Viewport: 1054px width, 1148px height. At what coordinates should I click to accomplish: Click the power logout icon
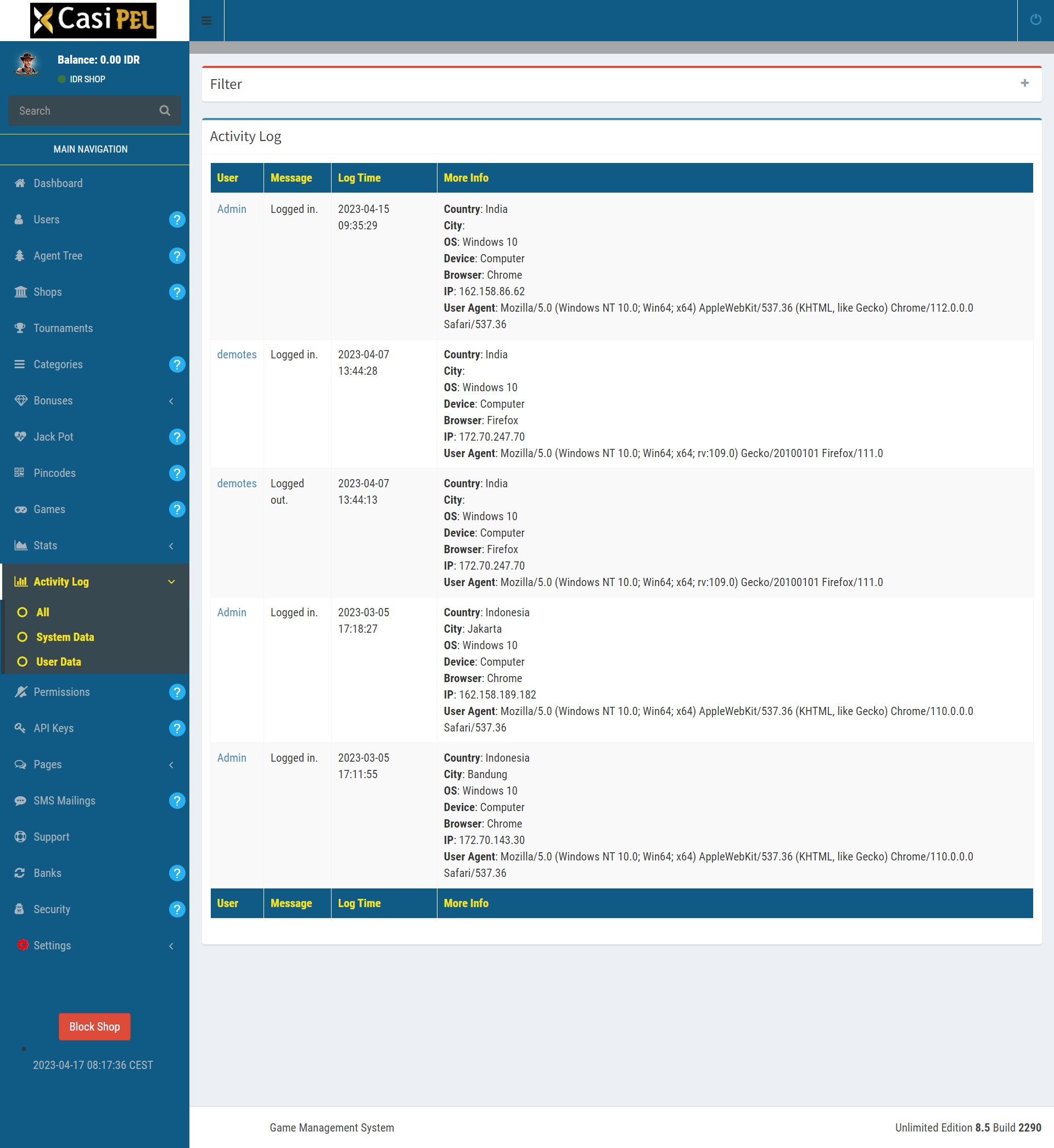tap(1035, 20)
